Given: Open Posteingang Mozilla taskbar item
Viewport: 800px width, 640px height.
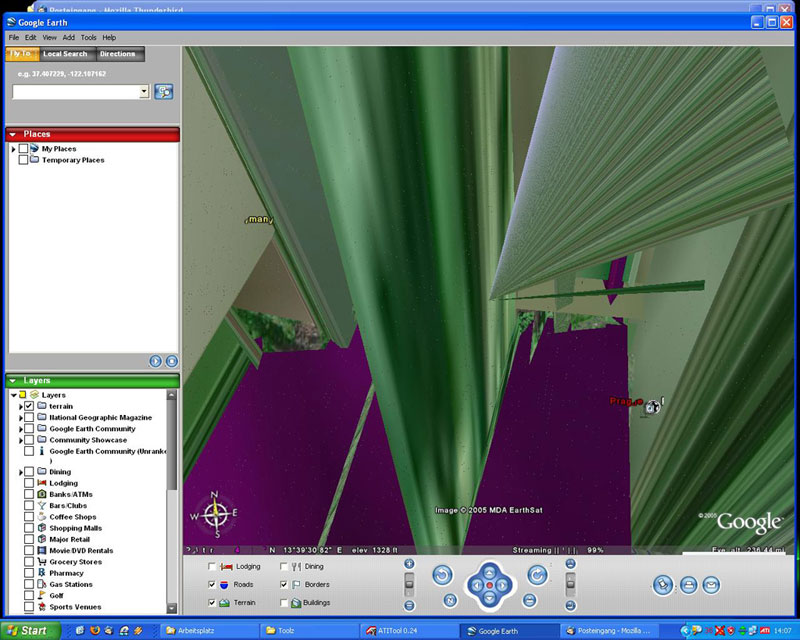Looking at the screenshot, I should pos(608,631).
